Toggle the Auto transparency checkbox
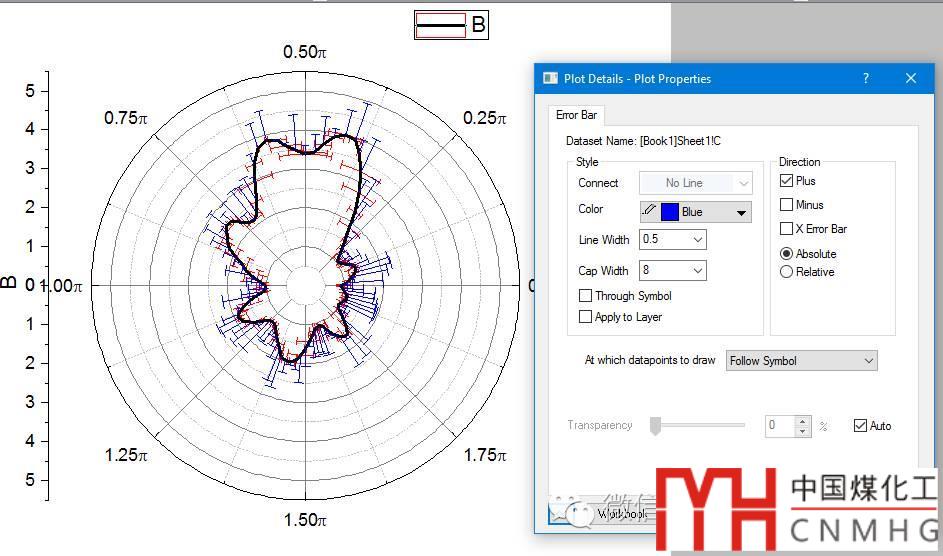This screenshot has height=556, width=943. (x=860, y=426)
